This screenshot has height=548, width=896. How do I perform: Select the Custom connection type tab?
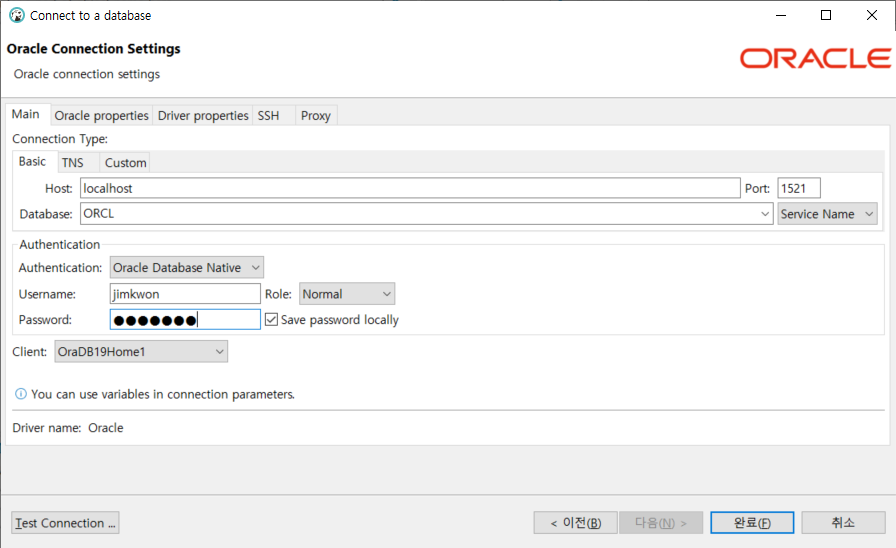click(125, 163)
